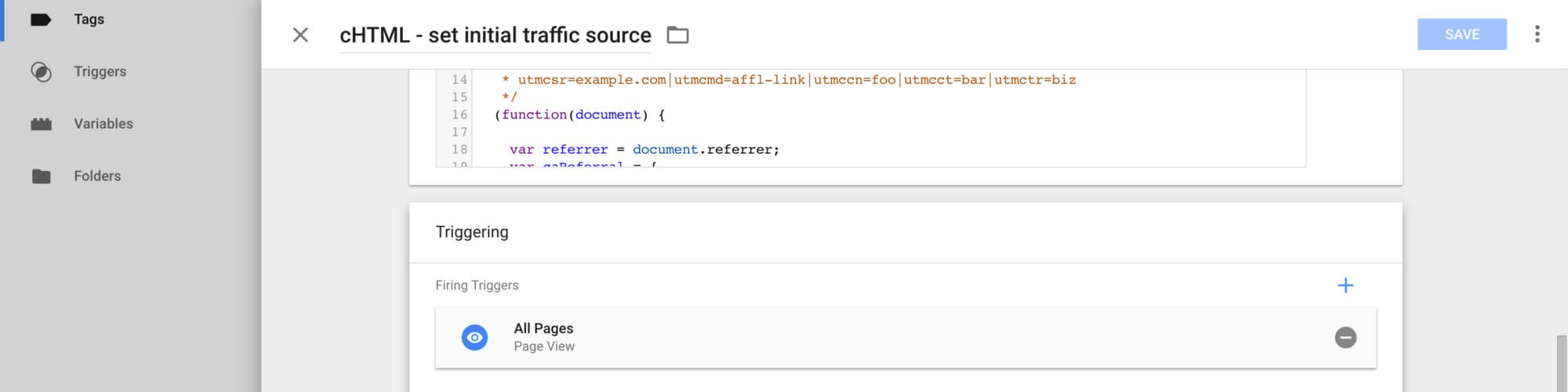
Task: Click code line 18 var referrer
Action: point(644,149)
